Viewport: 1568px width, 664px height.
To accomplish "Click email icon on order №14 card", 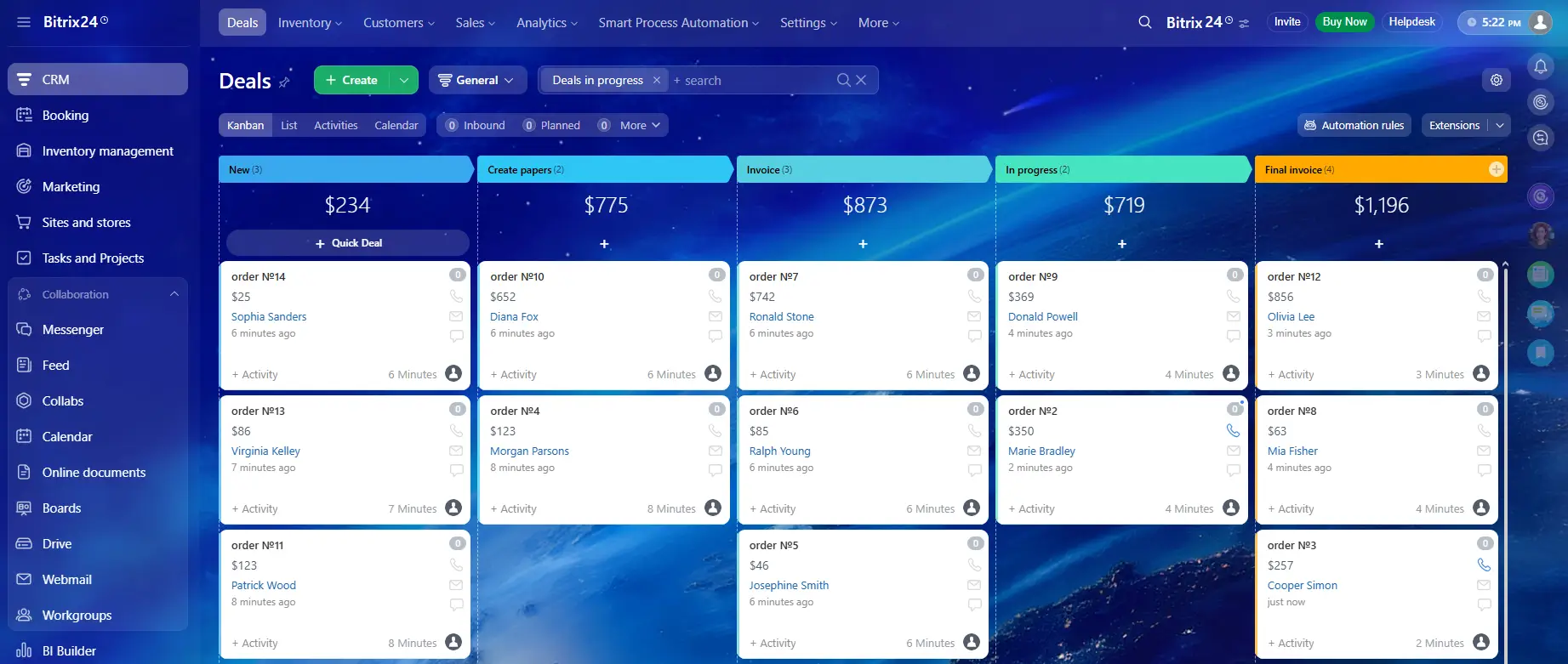I will [x=456, y=316].
